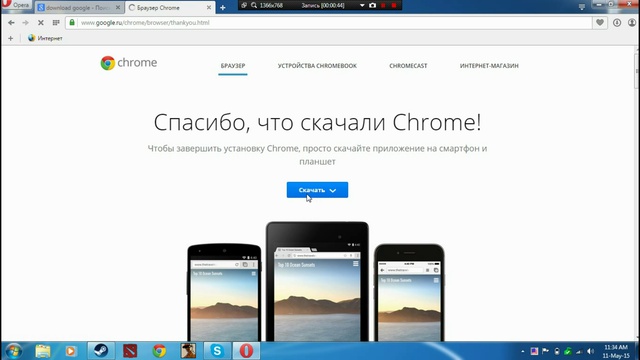The image size is (640, 360).
Task: Click the green security padlock icon
Action: (x=72, y=22)
